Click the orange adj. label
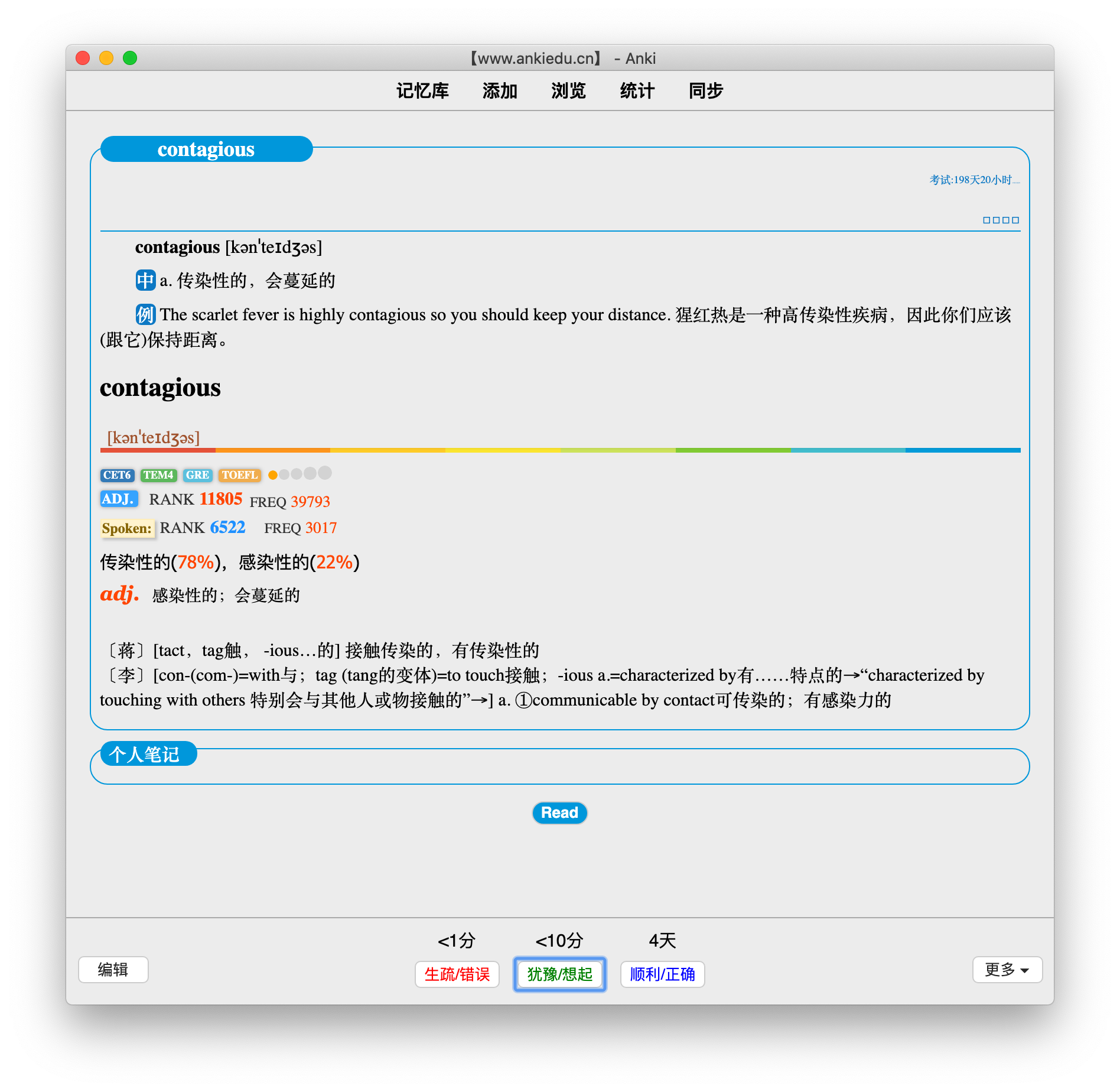 (119, 593)
